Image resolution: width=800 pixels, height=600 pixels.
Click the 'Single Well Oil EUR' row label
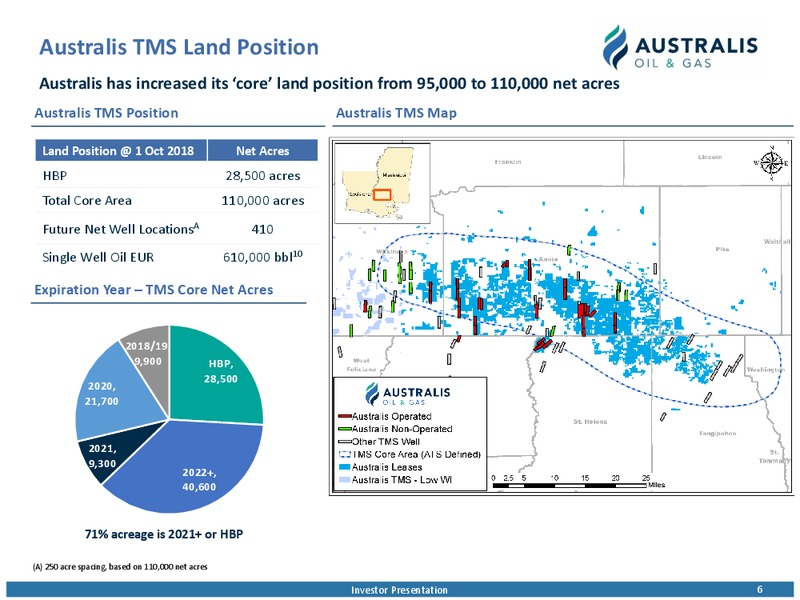(98, 257)
